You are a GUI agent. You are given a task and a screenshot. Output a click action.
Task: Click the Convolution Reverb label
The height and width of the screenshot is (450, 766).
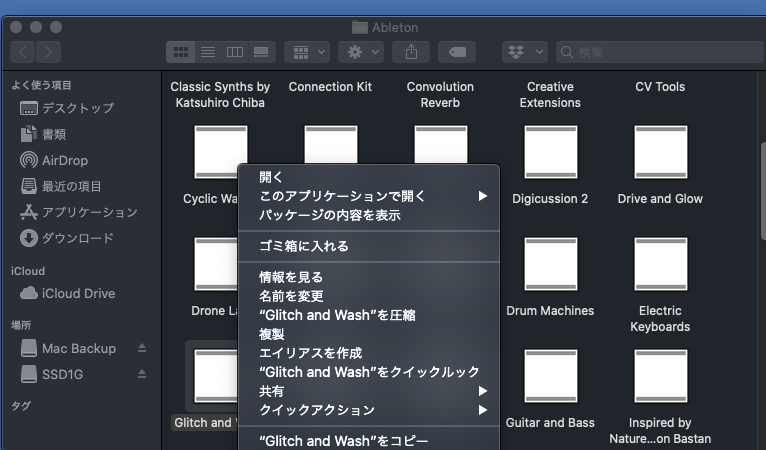[x=440, y=95]
